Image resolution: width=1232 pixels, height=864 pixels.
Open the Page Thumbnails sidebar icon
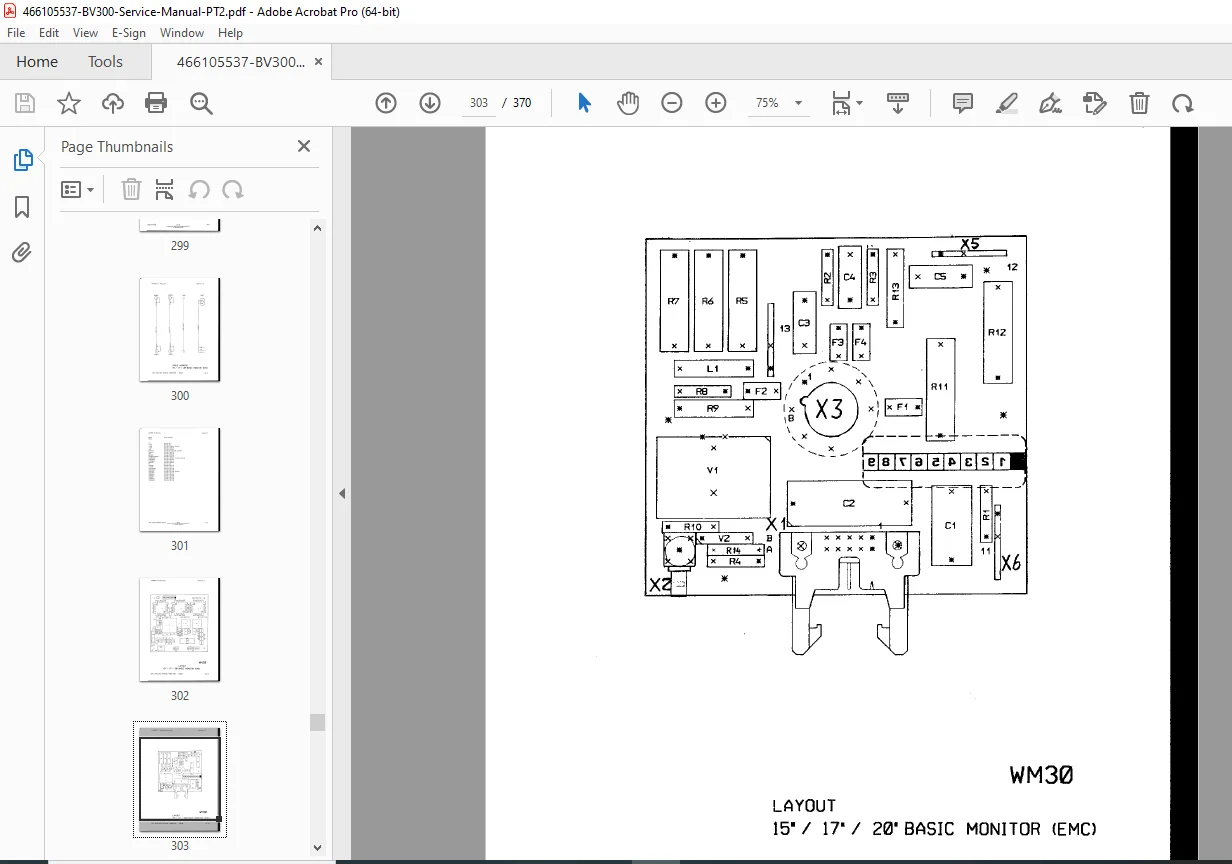click(x=22, y=160)
